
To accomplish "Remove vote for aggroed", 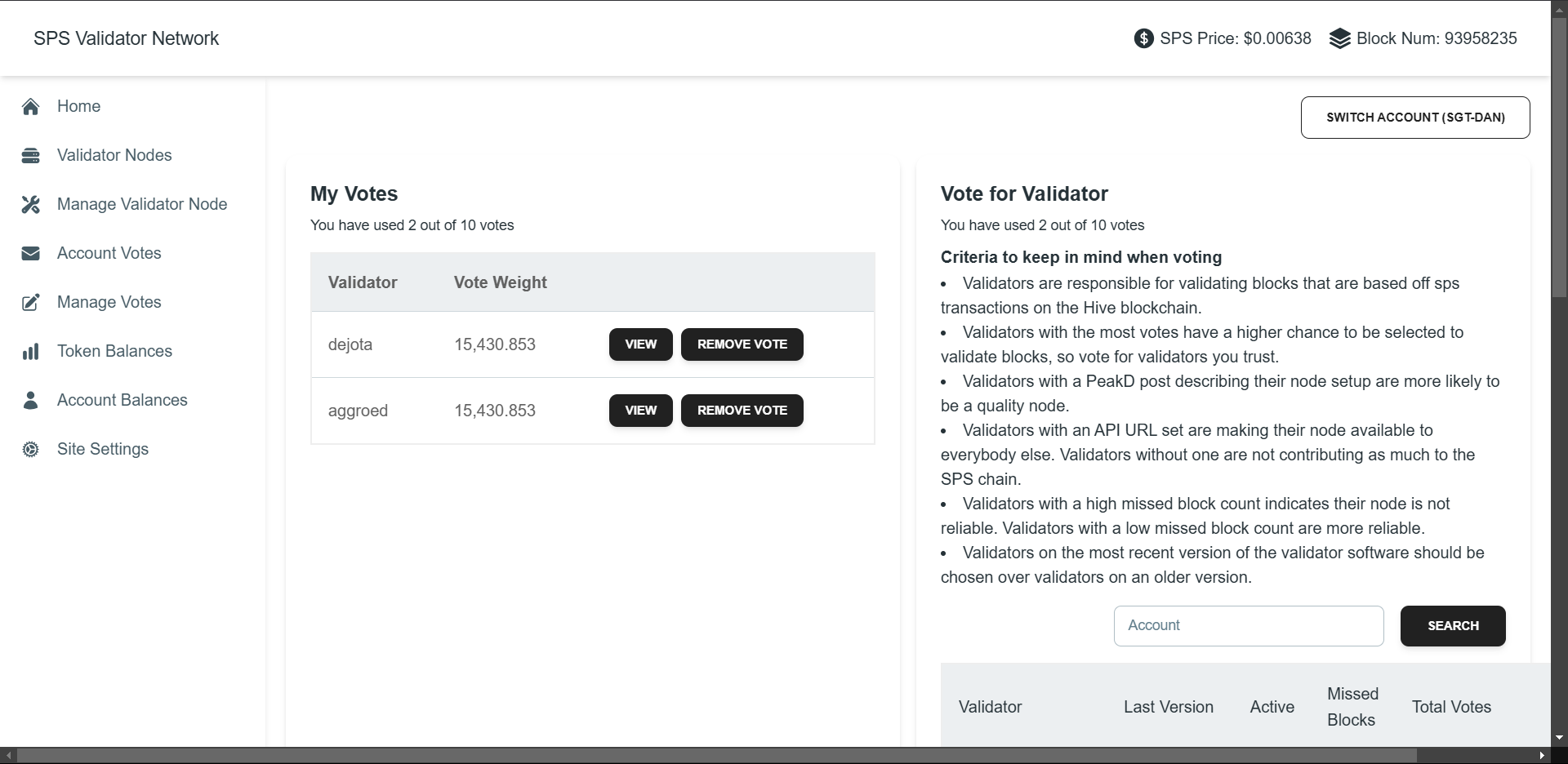I will click(x=742, y=411).
